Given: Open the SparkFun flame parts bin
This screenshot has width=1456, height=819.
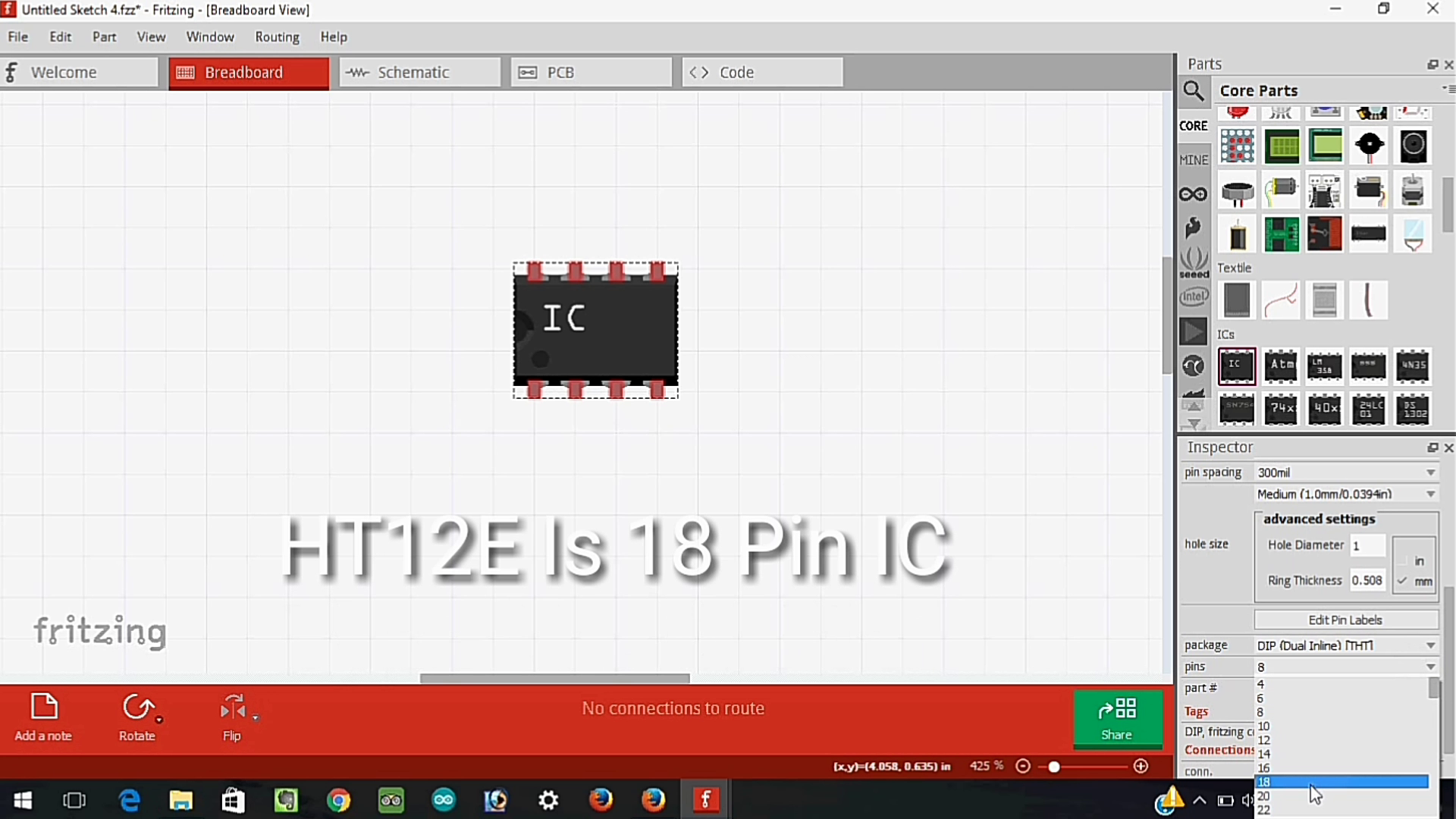Looking at the screenshot, I should (1194, 227).
